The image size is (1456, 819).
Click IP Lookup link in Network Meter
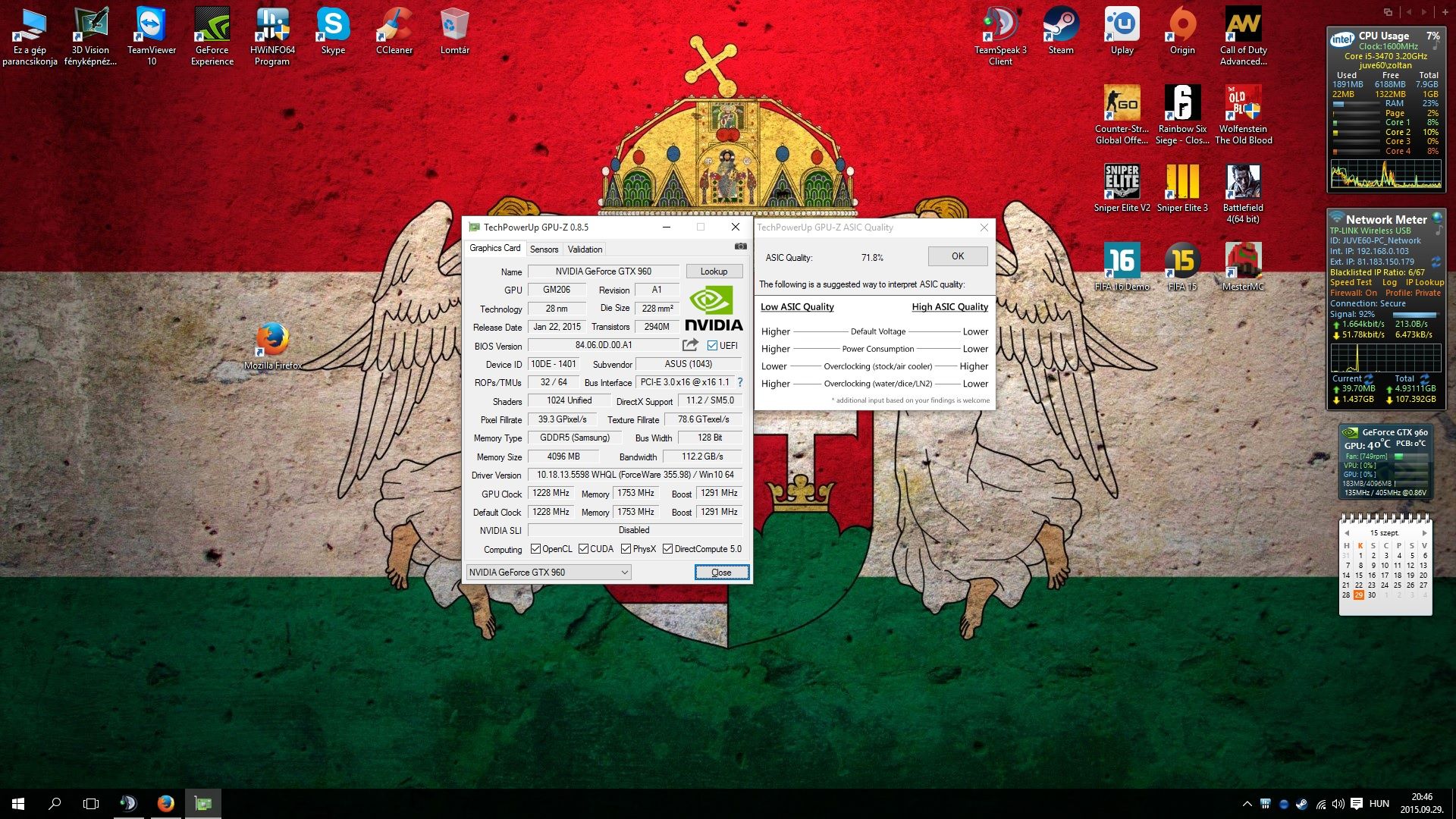[x=1425, y=282]
